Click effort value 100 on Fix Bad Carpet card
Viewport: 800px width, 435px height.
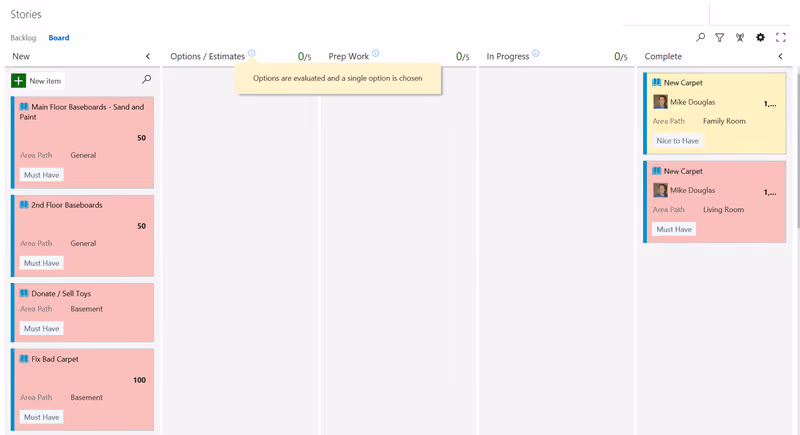pyautogui.click(x=139, y=380)
